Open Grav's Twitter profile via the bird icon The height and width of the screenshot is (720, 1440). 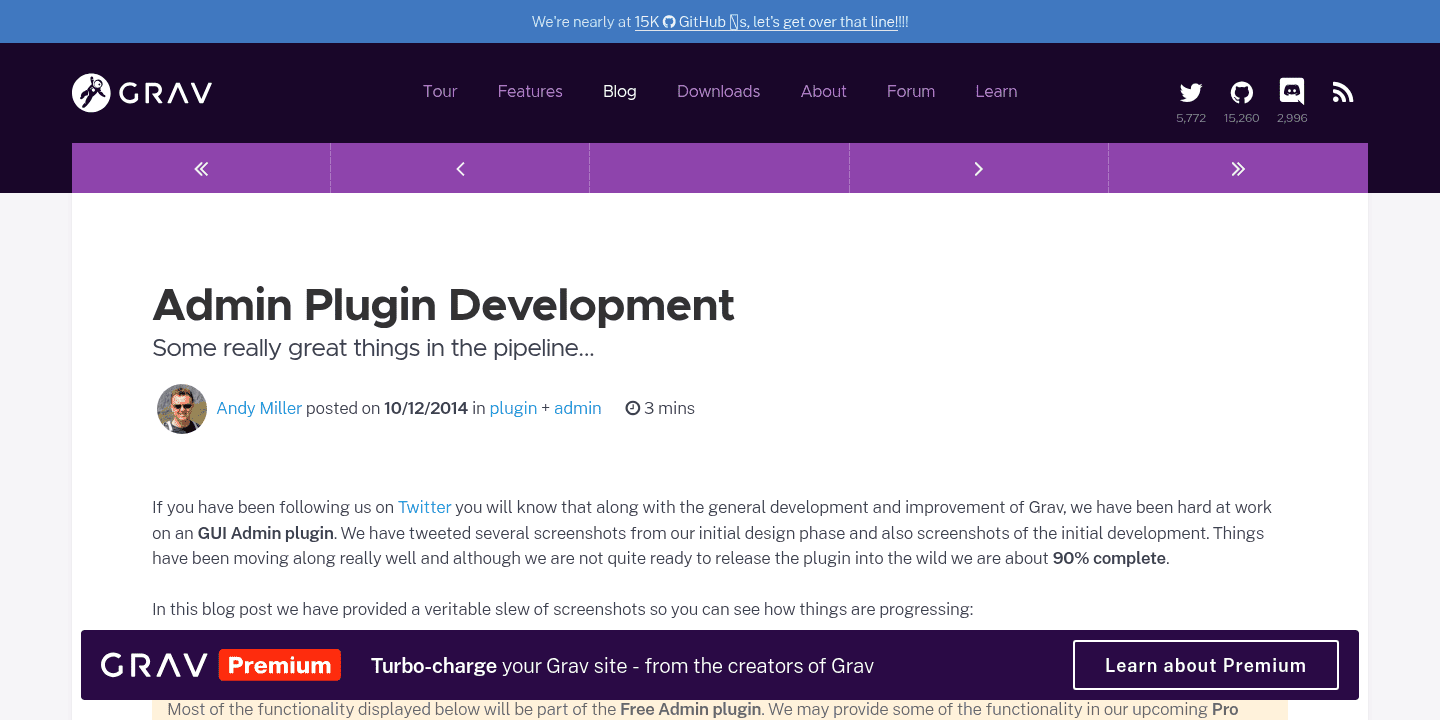(x=1190, y=91)
